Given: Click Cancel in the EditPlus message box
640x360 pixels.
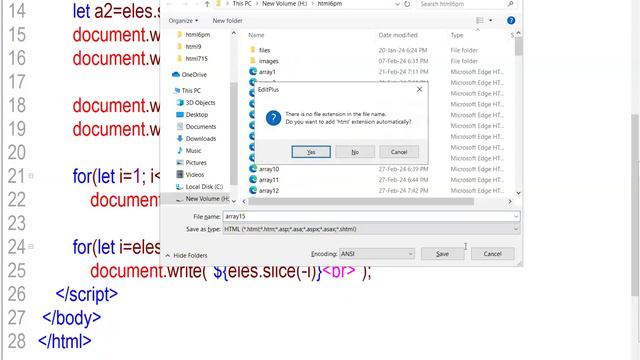Looking at the screenshot, I should click(399, 152).
